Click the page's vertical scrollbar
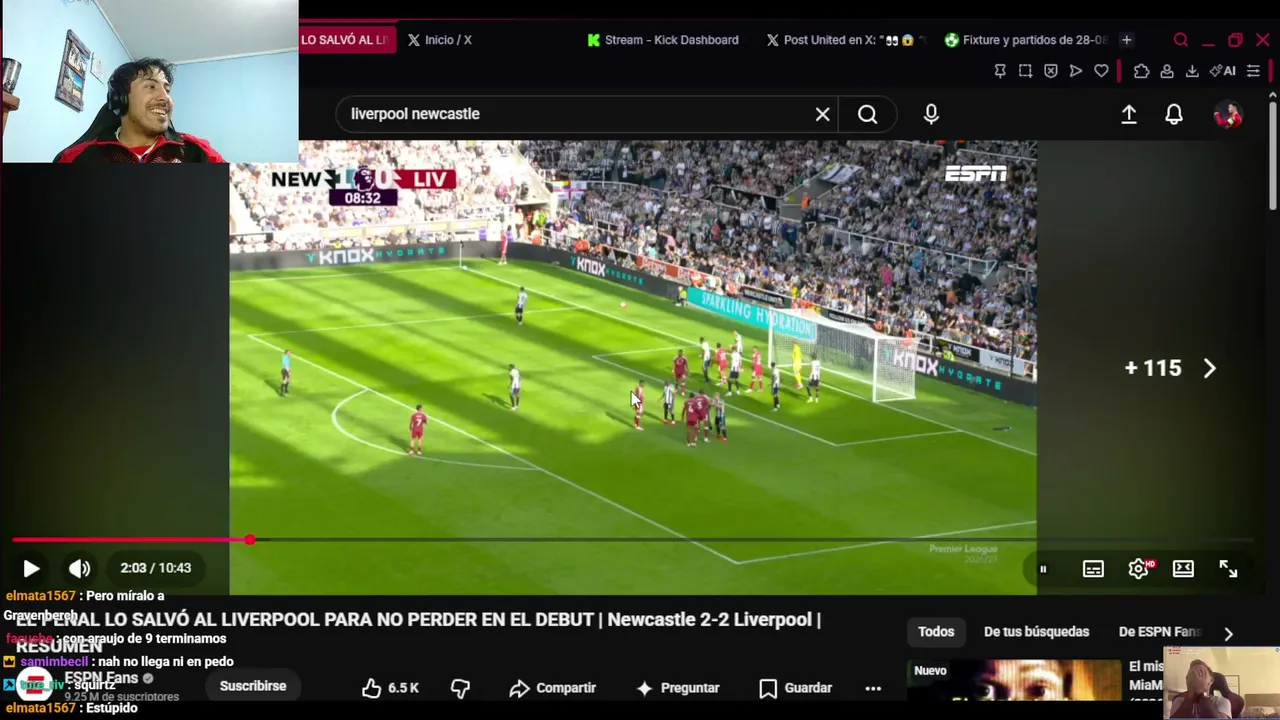 click(1272, 155)
